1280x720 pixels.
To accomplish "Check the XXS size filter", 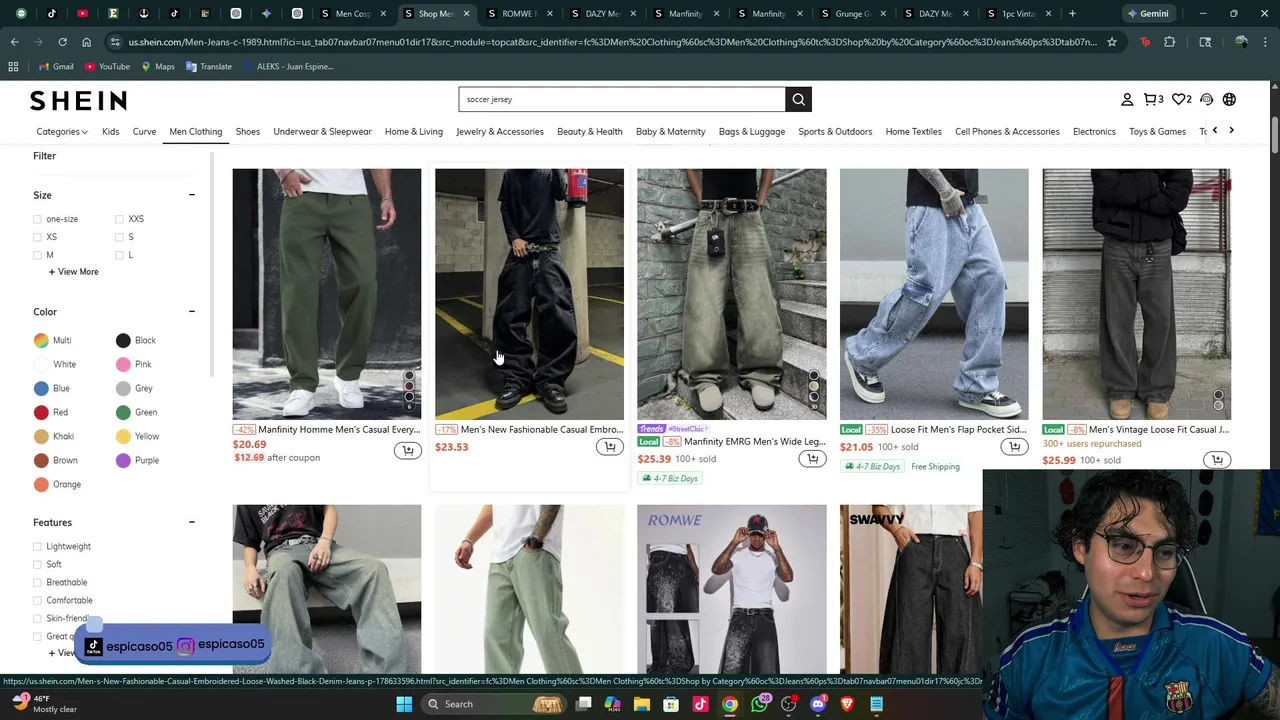I will pyautogui.click(x=119, y=219).
